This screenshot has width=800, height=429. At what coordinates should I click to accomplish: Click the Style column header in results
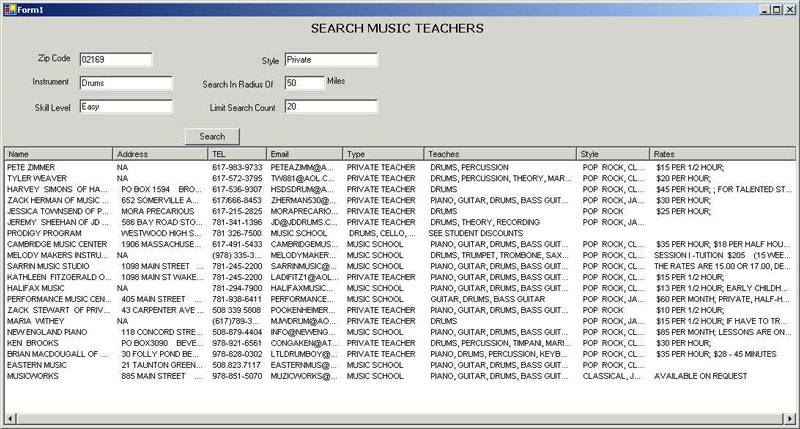point(613,154)
